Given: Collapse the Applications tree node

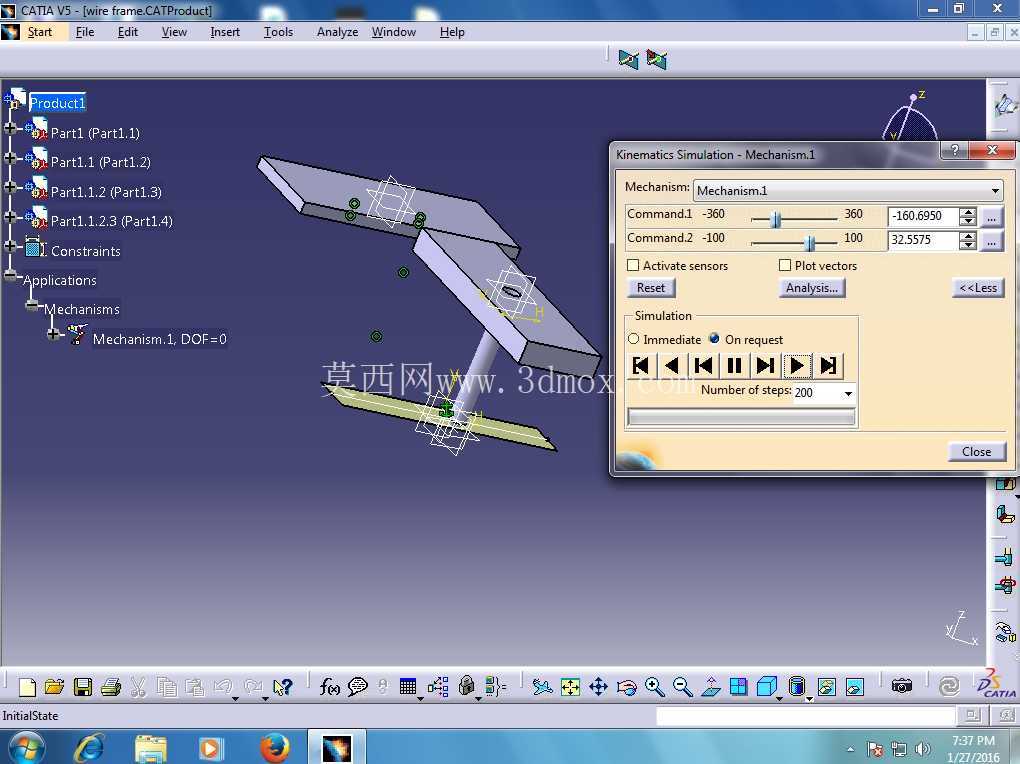Looking at the screenshot, I should point(10,275).
